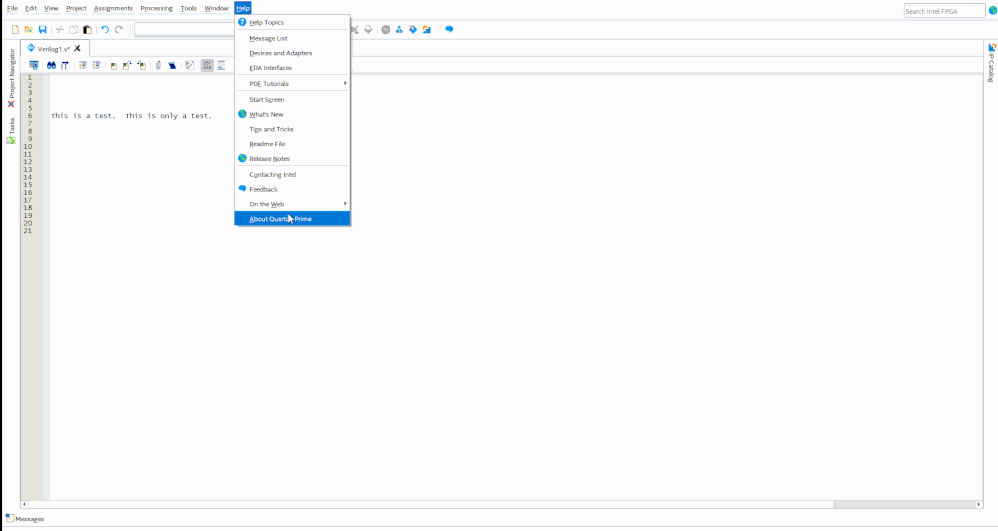The height and width of the screenshot is (531, 998).
Task: Click the blue Feedback speech bubble in toolbar
Action: 449,29
